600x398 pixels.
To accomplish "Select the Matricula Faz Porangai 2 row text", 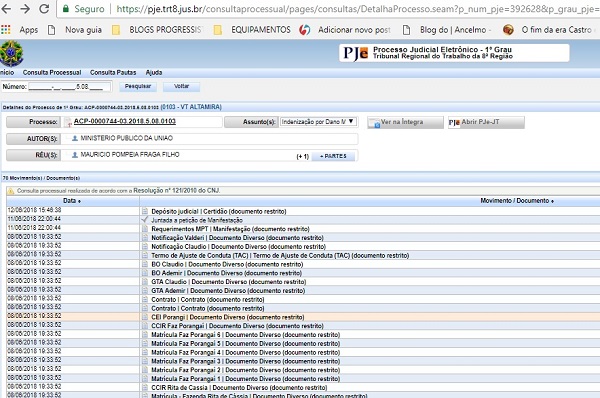I will 246,370.
